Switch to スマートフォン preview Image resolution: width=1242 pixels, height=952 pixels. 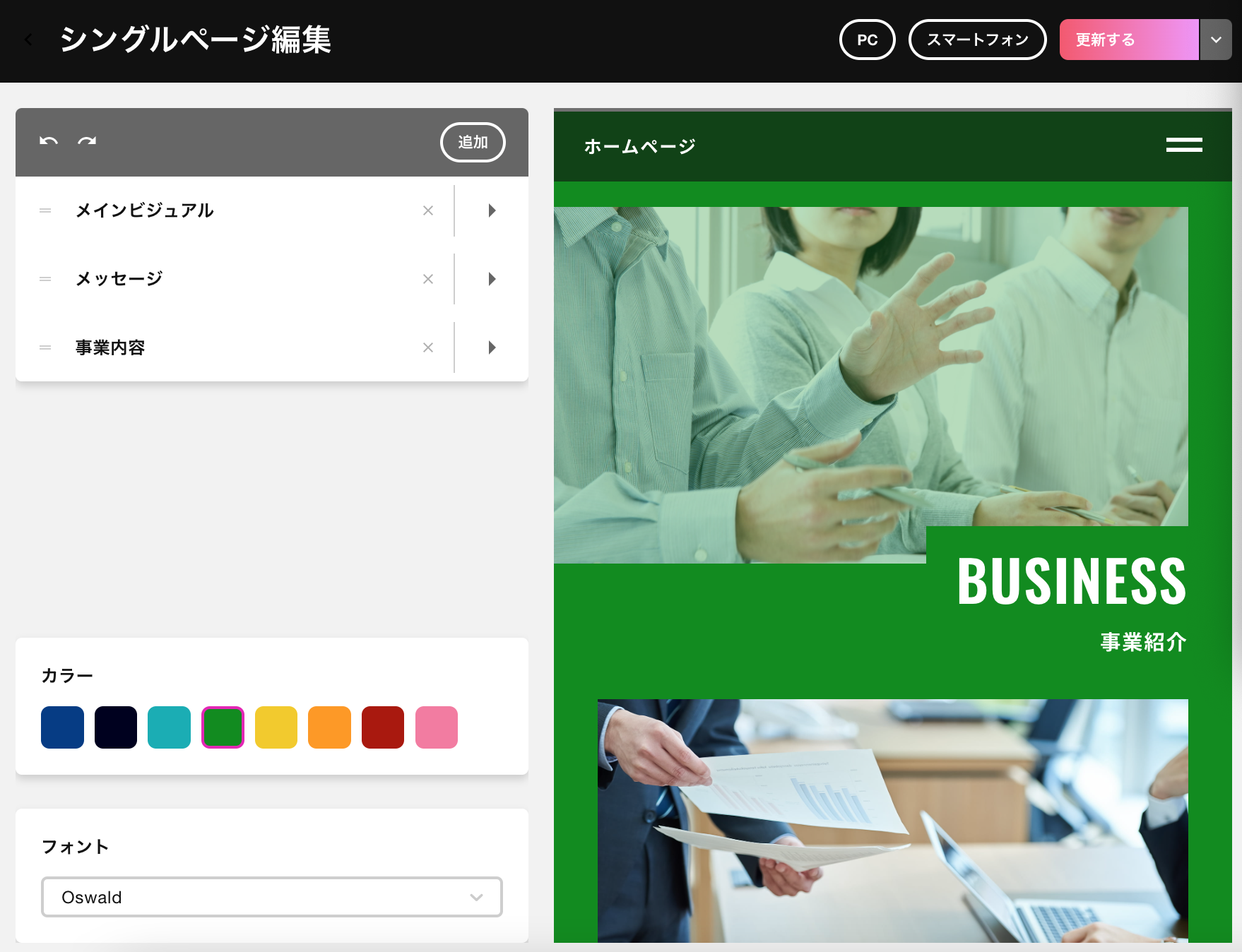[978, 40]
